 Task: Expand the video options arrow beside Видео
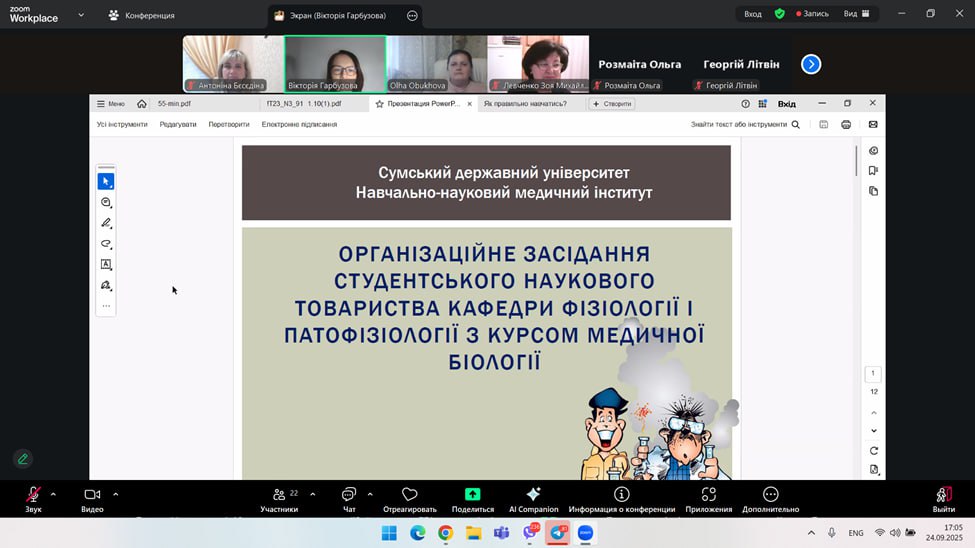pyautogui.click(x=116, y=494)
